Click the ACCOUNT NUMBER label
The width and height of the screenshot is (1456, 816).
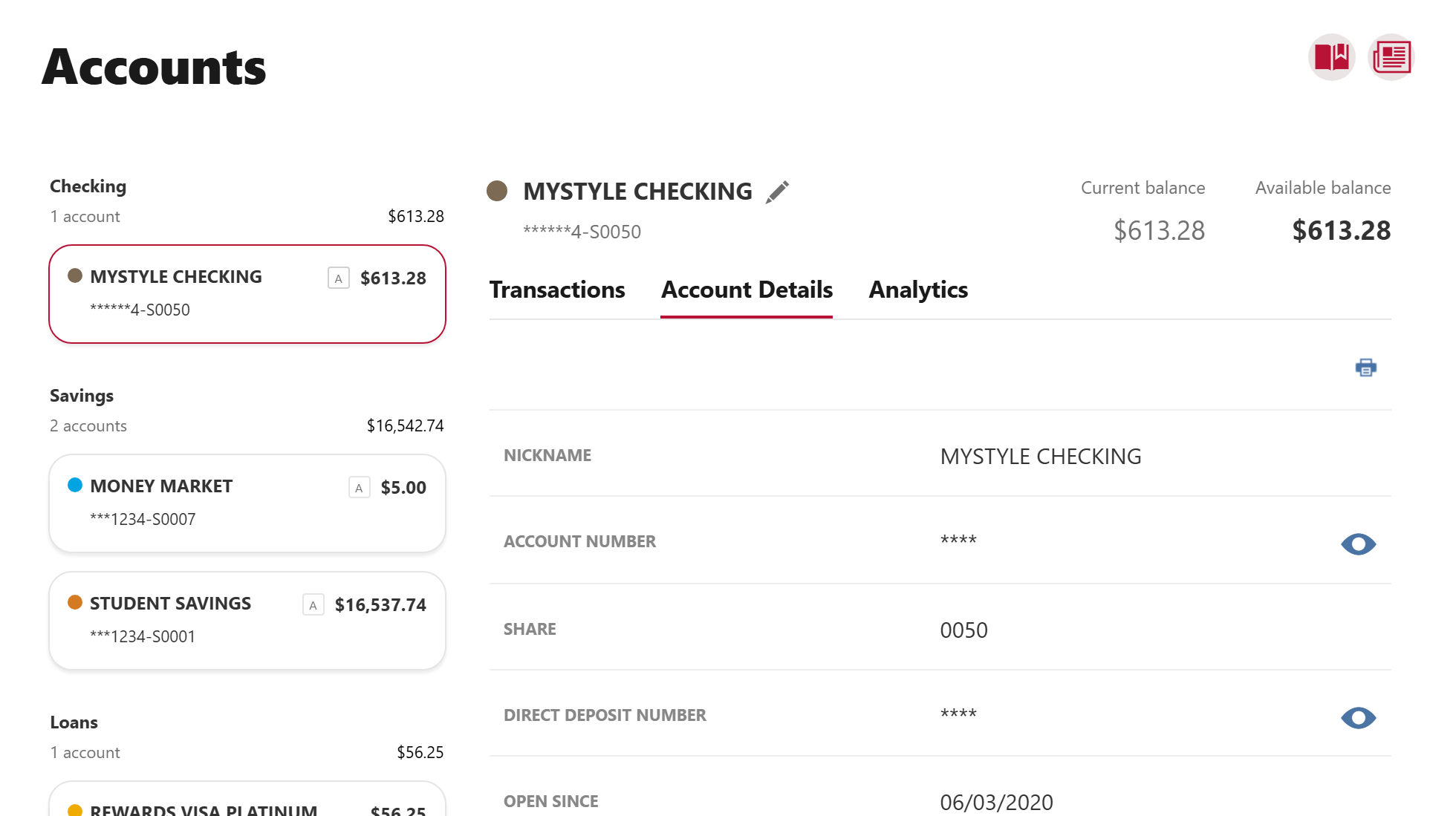coord(579,541)
